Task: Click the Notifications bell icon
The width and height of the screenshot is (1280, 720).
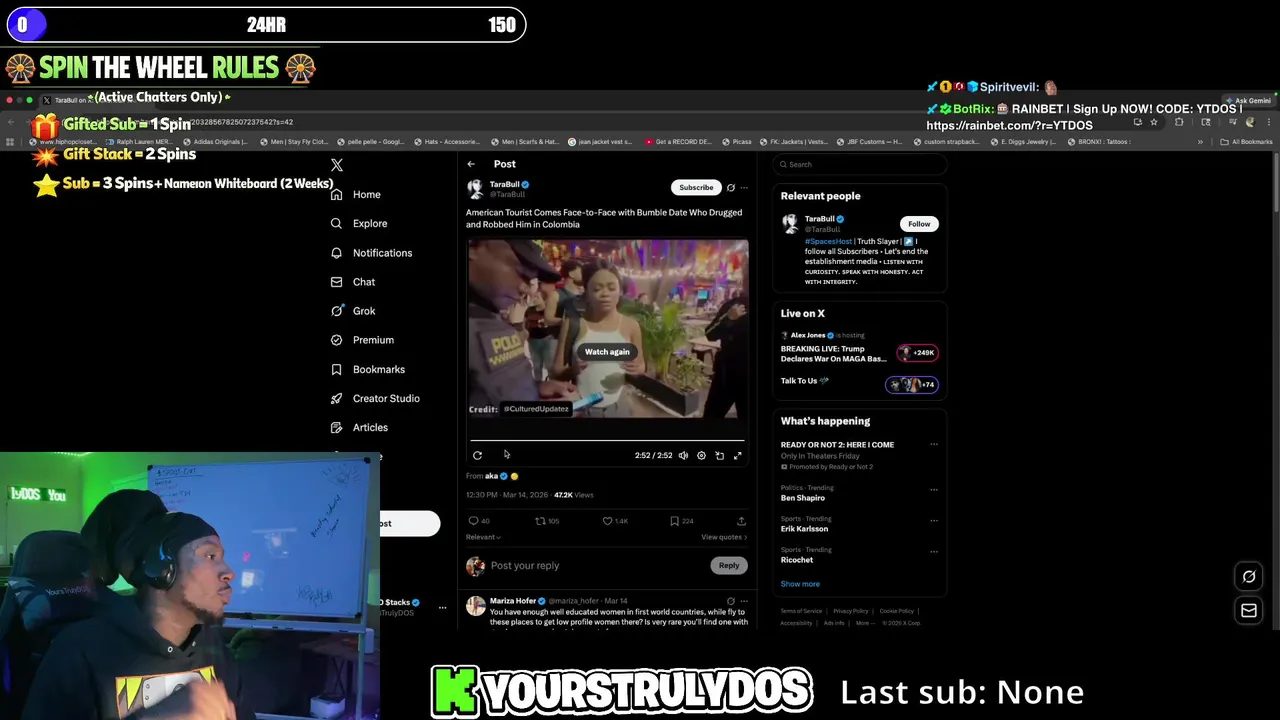Action: [337, 253]
